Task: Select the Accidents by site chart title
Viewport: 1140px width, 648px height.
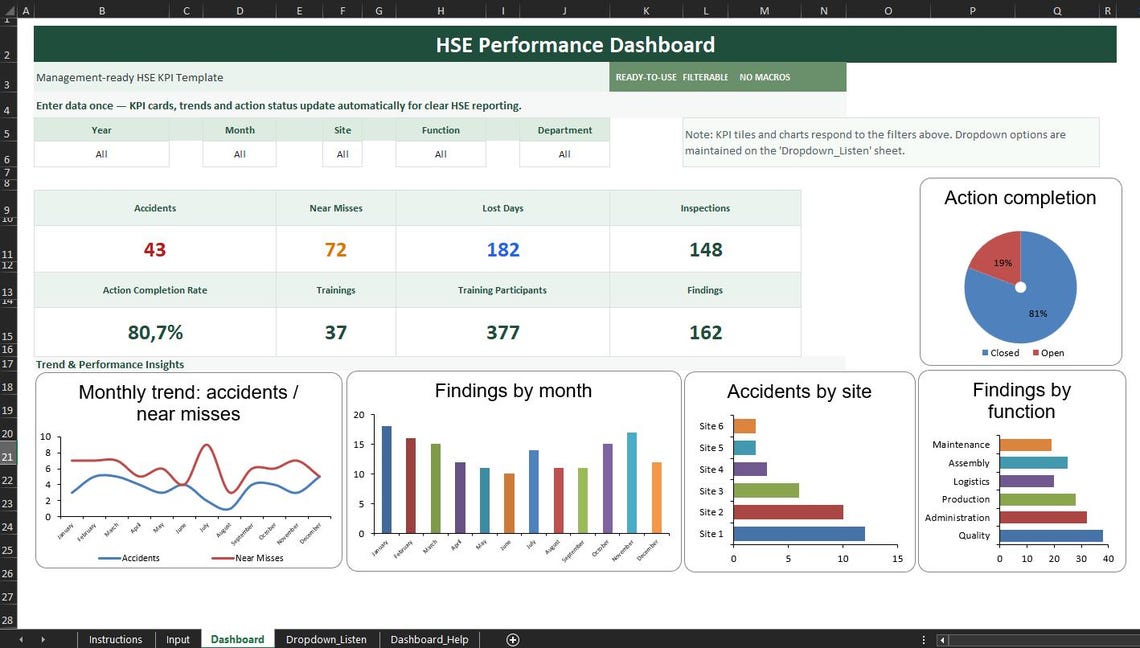Action: pos(799,391)
